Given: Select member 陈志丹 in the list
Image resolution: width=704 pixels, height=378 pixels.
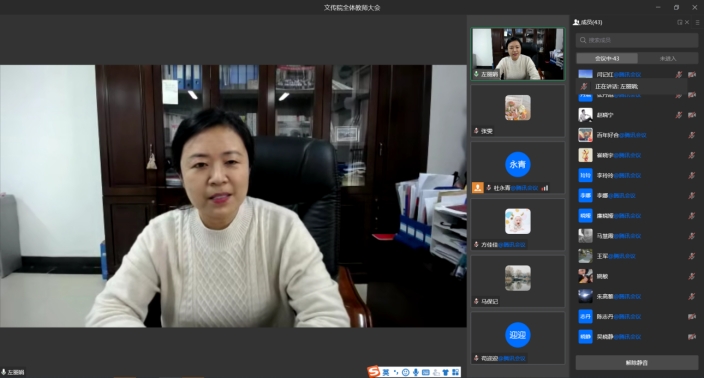Looking at the screenshot, I should (x=637, y=316).
